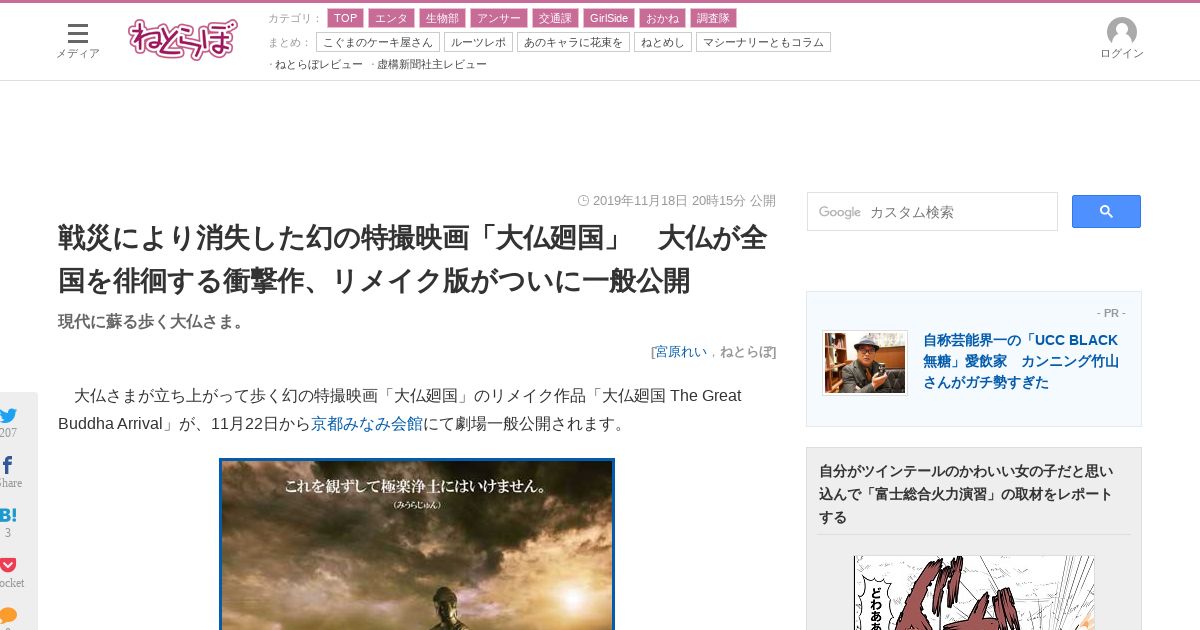Image resolution: width=1200 pixels, height=630 pixels.
Task: Click the comment bubble icon in share bar
Action: (8, 615)
